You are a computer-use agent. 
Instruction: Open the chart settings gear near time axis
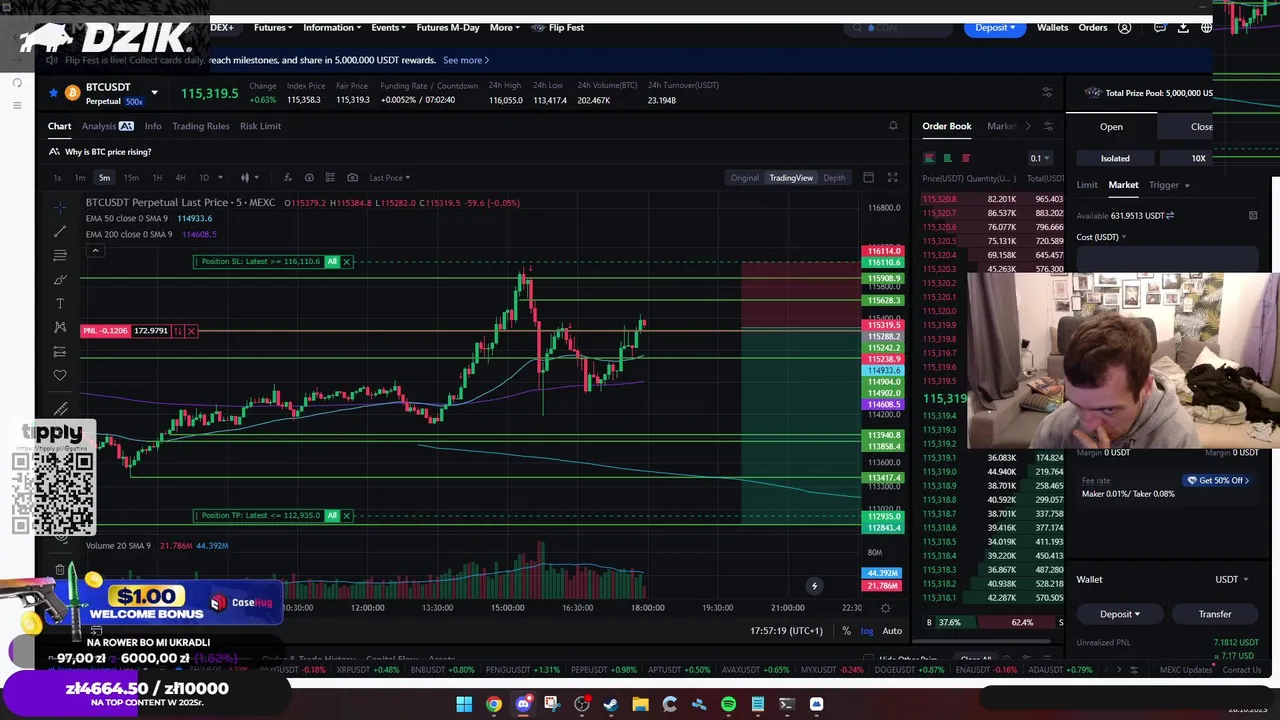[x=885, y=607]
